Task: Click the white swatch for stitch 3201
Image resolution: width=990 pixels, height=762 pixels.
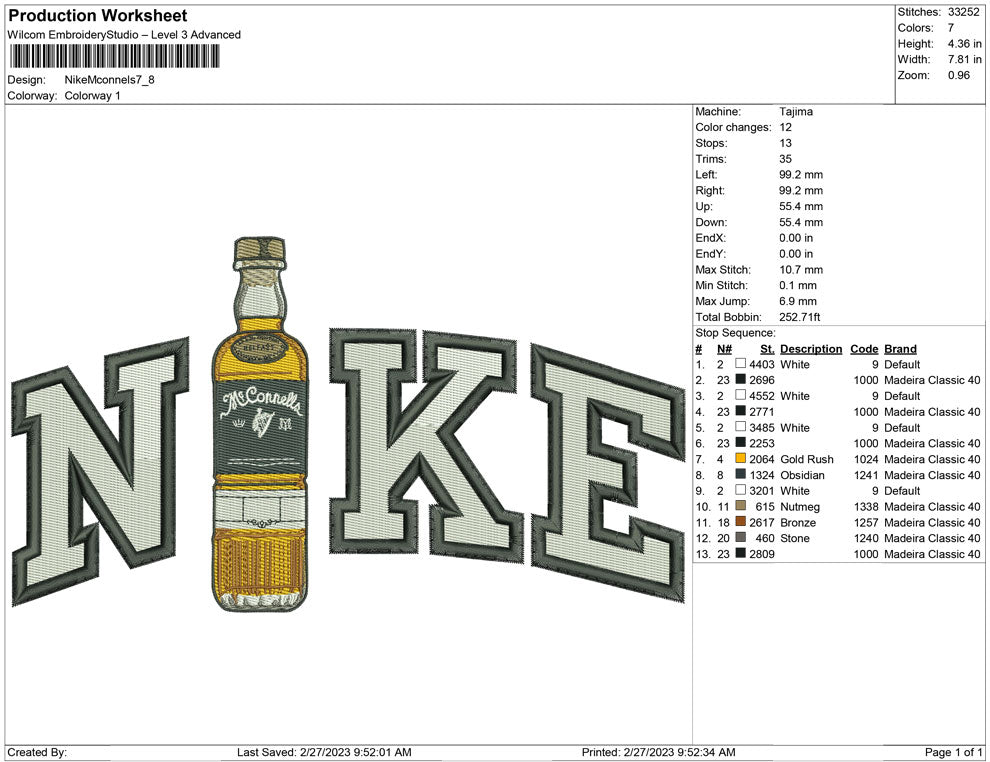Action: [741, 490]
